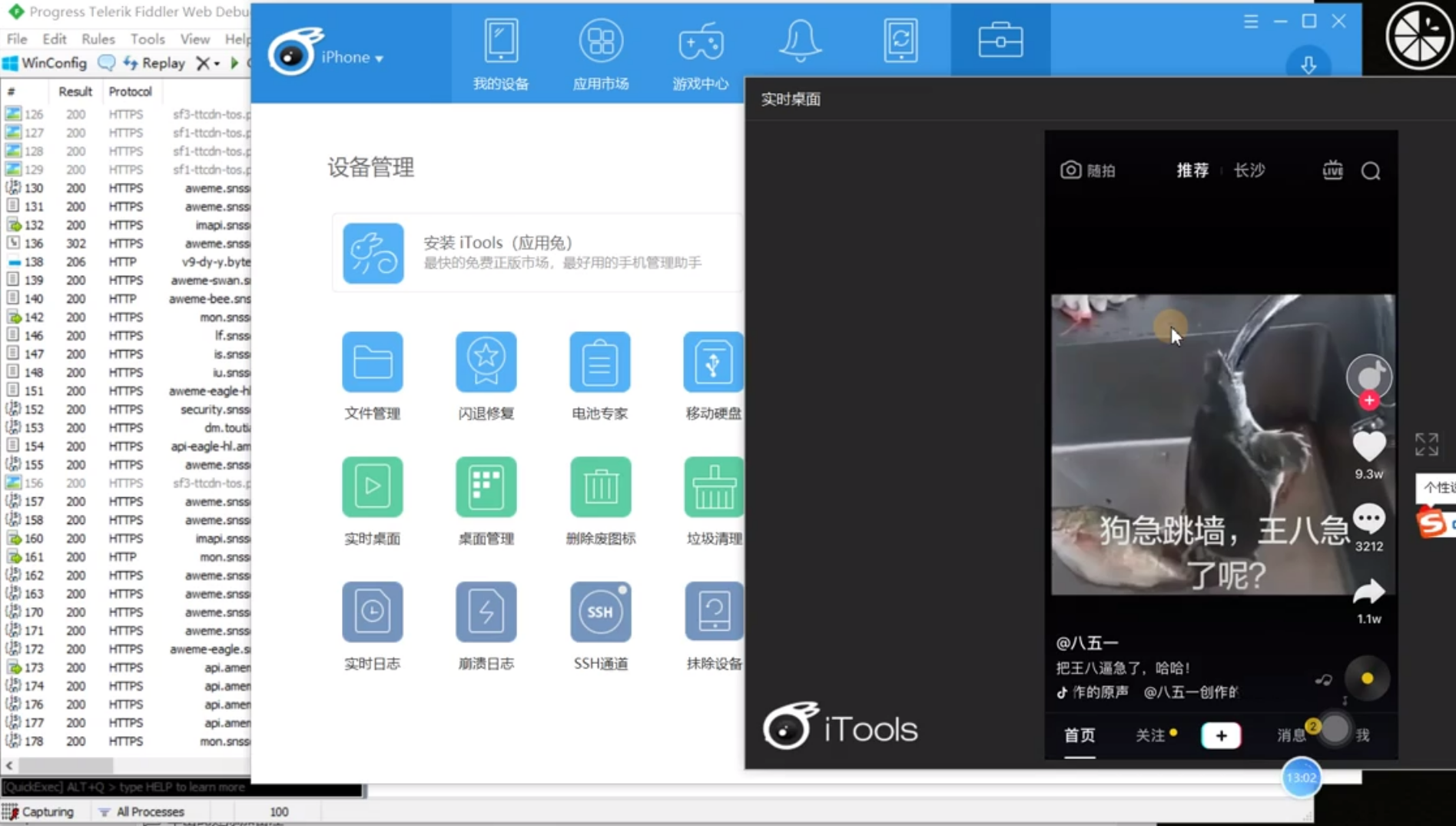Open the 桌面管理 desktop manager tool

(486, 487)
